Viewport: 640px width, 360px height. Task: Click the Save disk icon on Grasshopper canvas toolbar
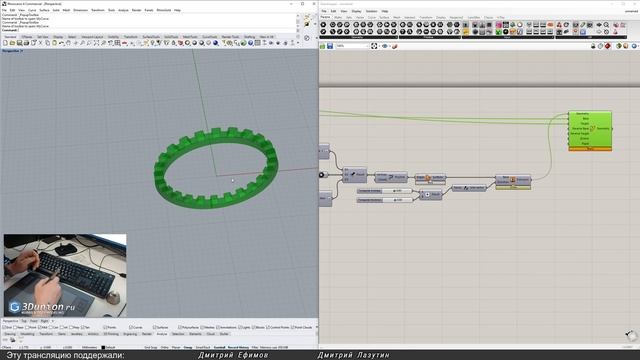tap(330, 46)
